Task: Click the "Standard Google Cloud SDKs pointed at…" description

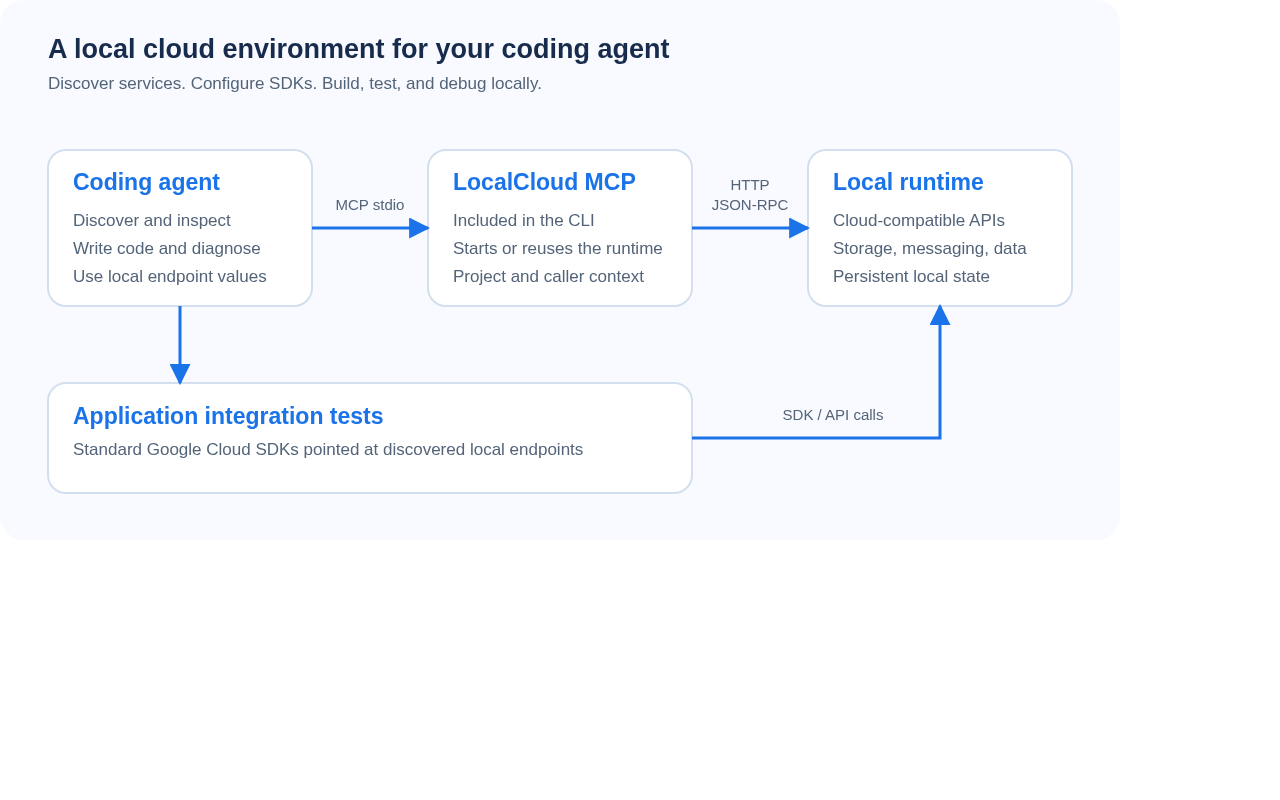Action: coord(328,450)
